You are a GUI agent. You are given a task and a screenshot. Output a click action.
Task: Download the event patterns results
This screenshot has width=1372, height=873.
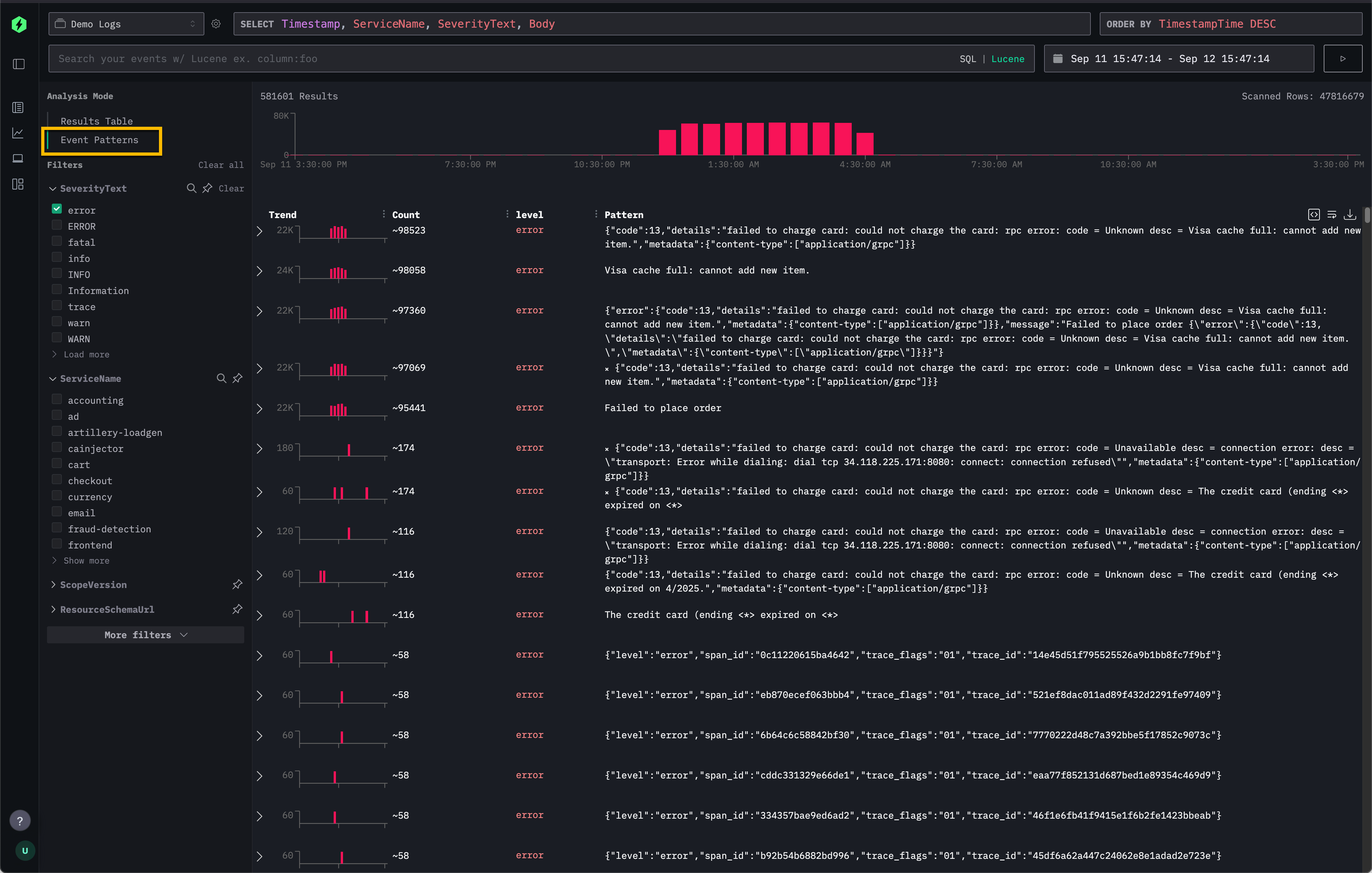pyautogui.click(x=1350, y=215)
